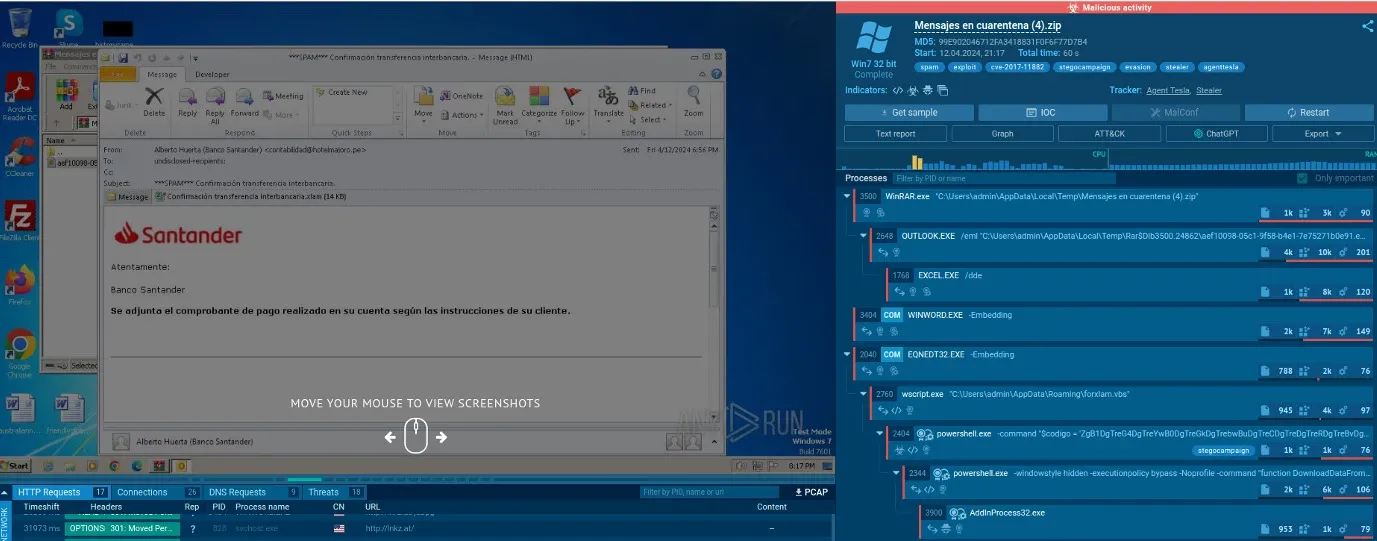
Task: Collapse the OUTLOOK.EXE process node
Action: [865, 236]
